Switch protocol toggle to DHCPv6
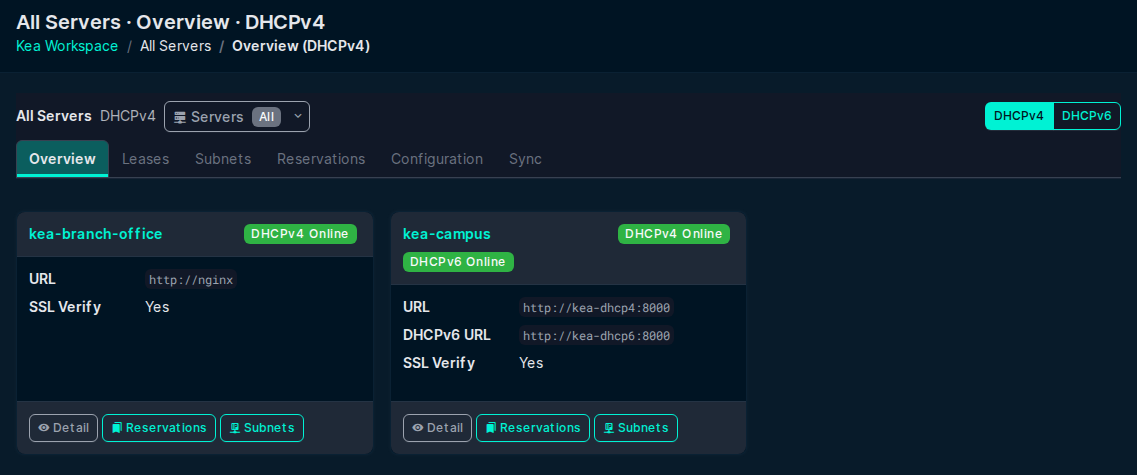This screenshot has height=475, width=1137. tap(1086, 116)
